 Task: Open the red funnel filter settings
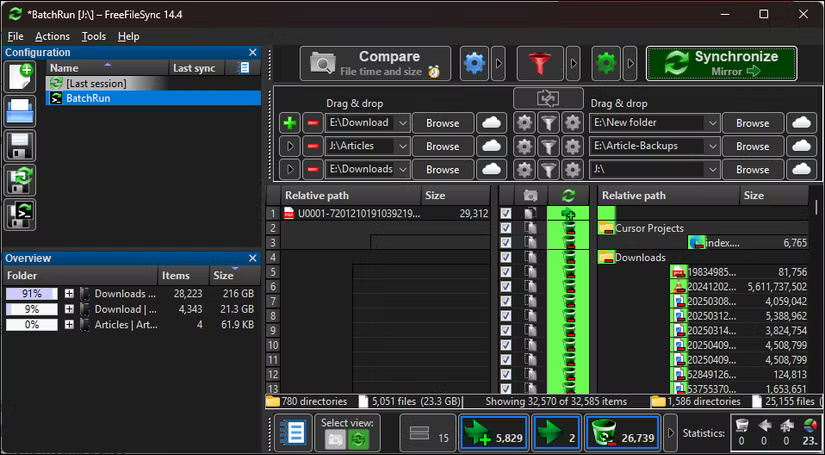pyautogui.click(x=540, y=64)
